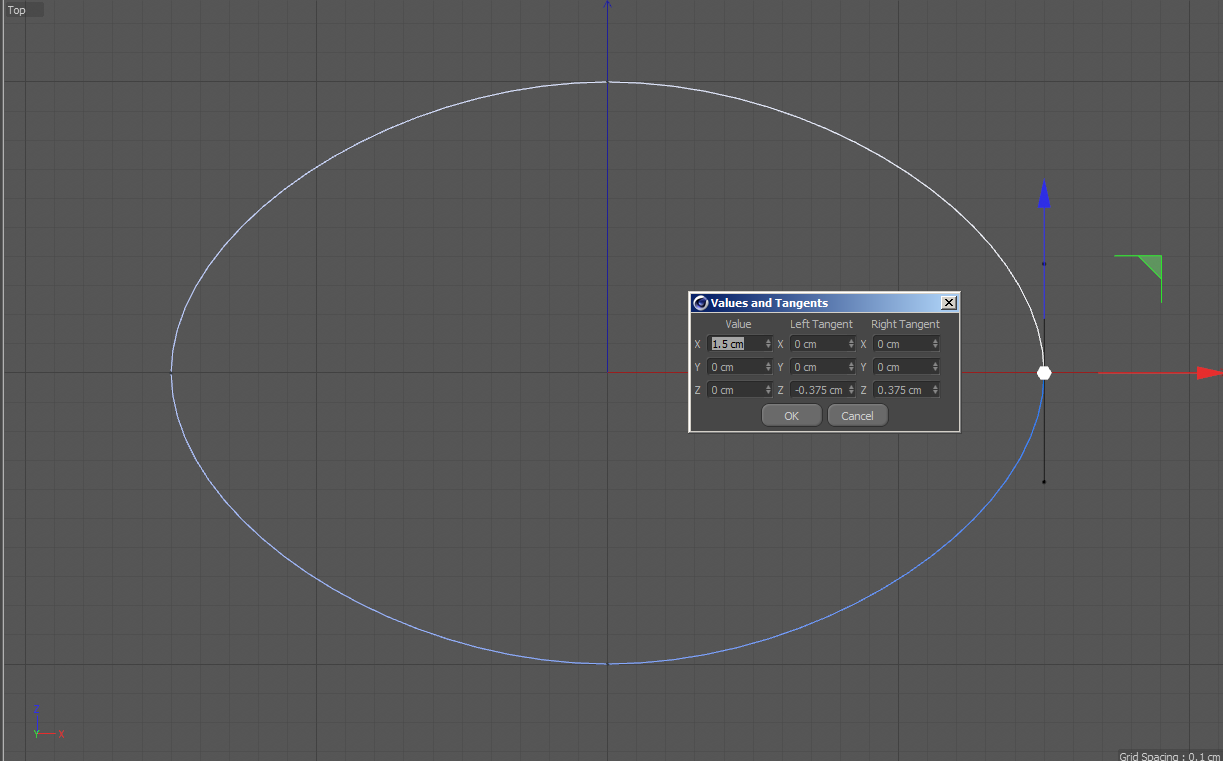Select the Left Tangent X field
This screenshot has height=761, width=1223.
point(818,344)
